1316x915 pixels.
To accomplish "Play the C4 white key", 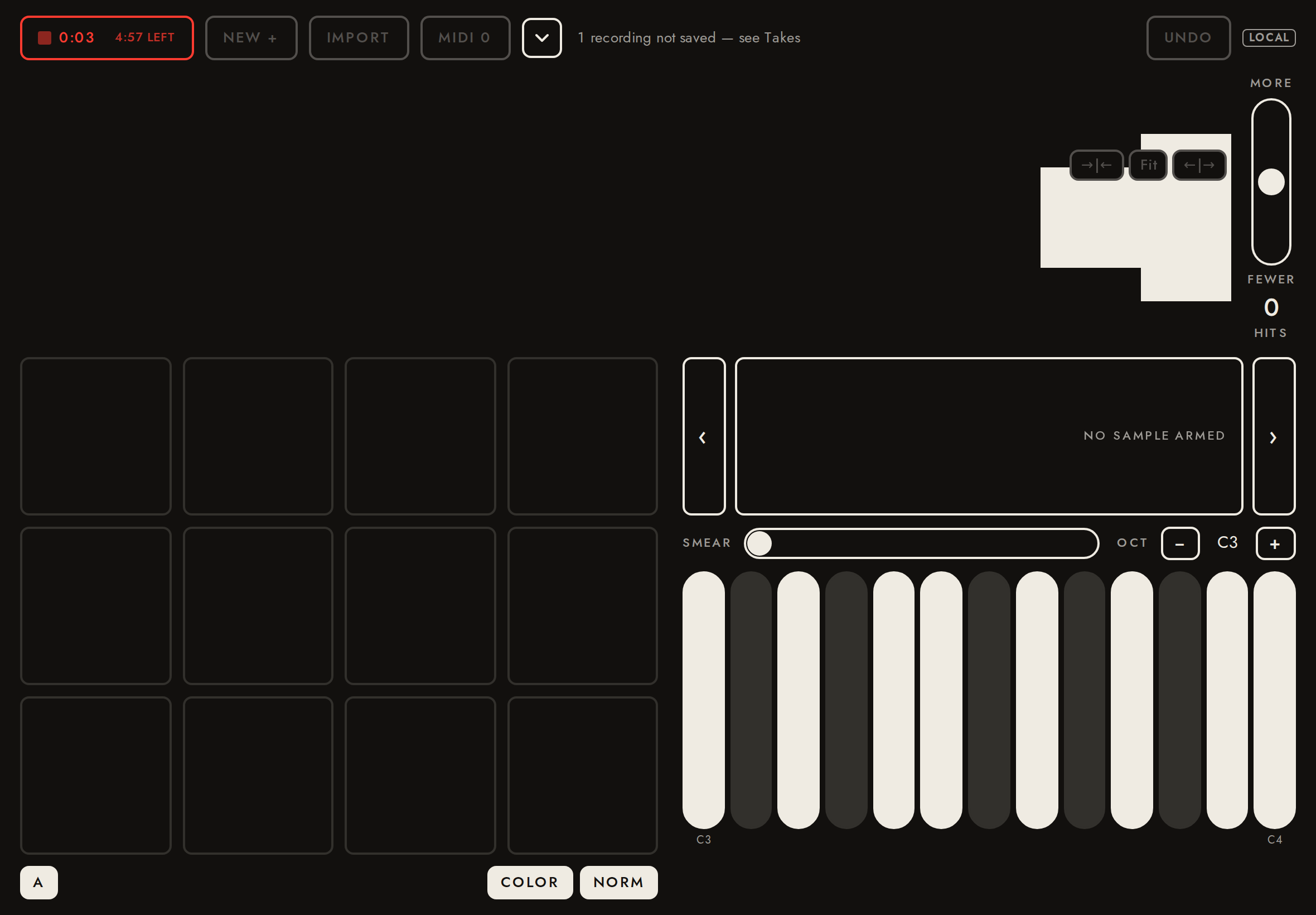I will point(1274,700).
